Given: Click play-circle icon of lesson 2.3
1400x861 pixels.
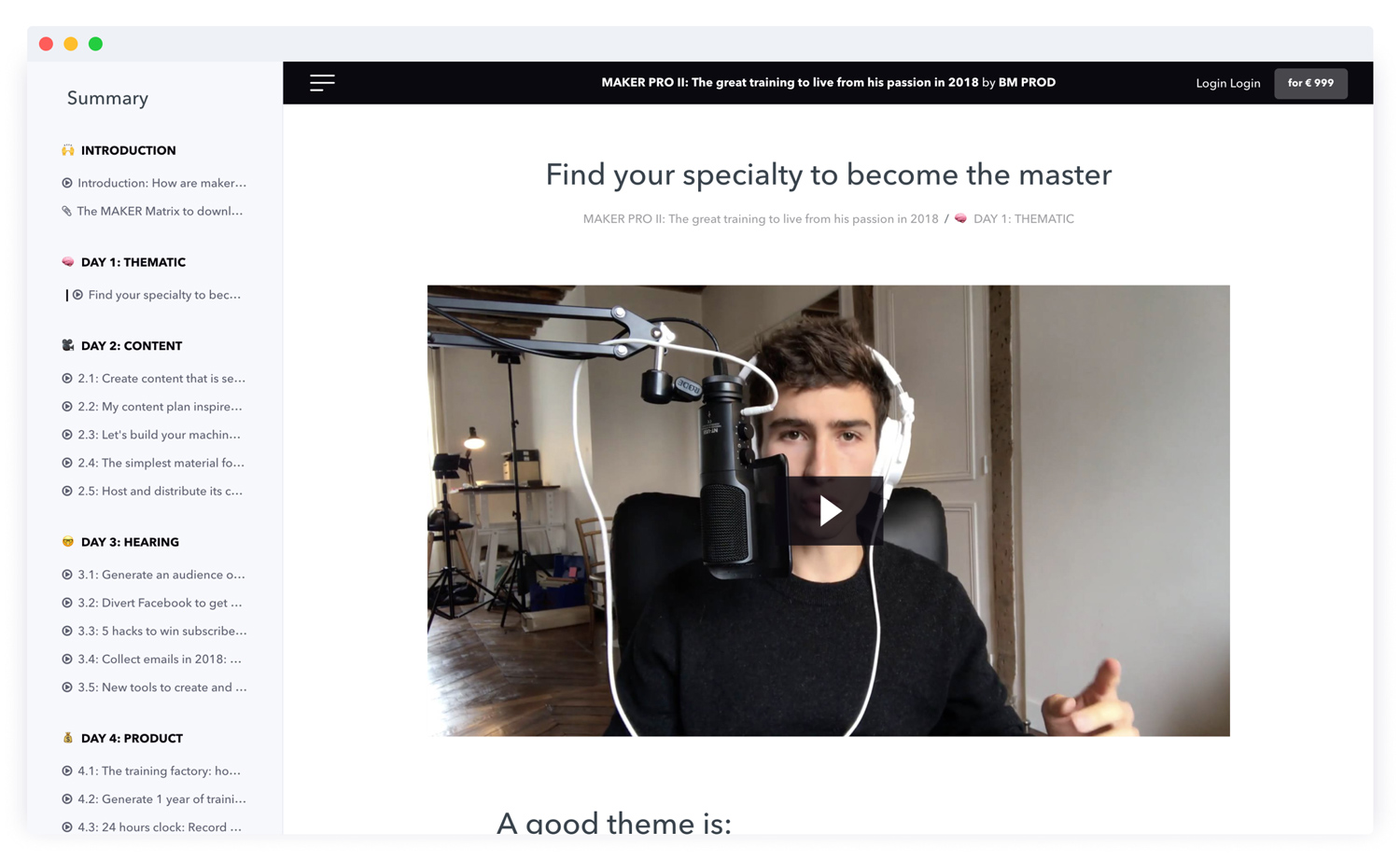Looking at the screenshot, I should coord(67,435).
